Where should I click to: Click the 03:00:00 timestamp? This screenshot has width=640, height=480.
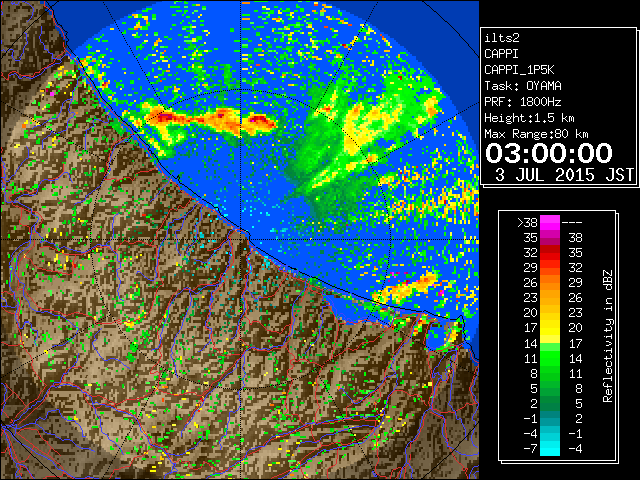tap(549, 153)
